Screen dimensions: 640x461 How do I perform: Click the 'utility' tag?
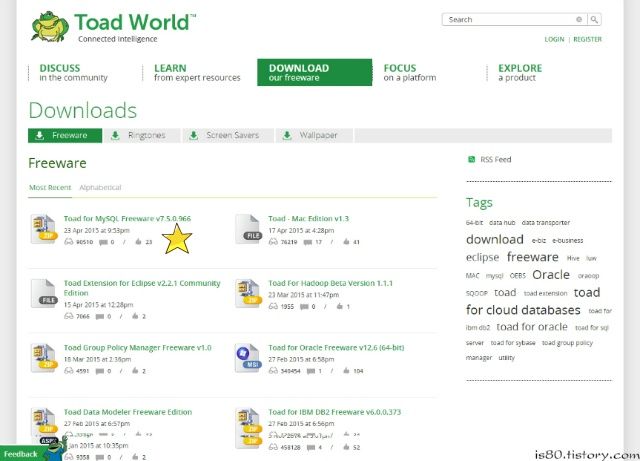click(507, 357)
